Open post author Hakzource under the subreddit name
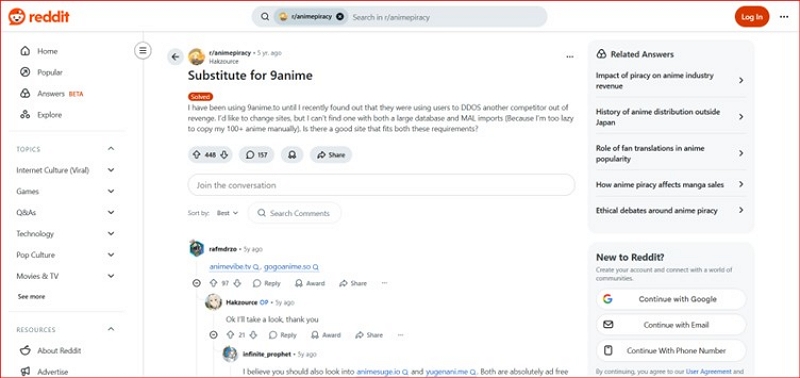This screenshot has height=378, width=800. pos(223,61)
